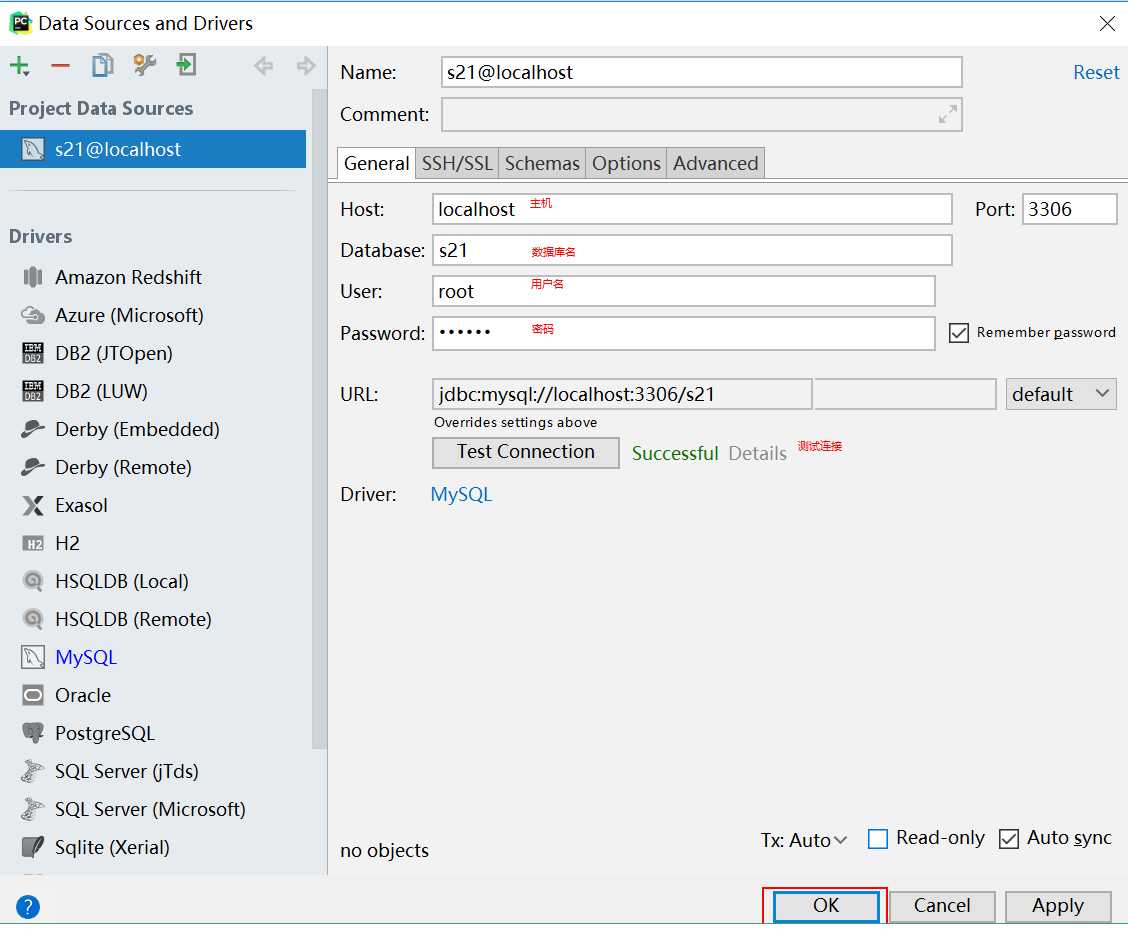The width and height of the screenshot is (1128, 932).
Task: Click the jdbc URL input field
Action: click(x=622, y=394)
